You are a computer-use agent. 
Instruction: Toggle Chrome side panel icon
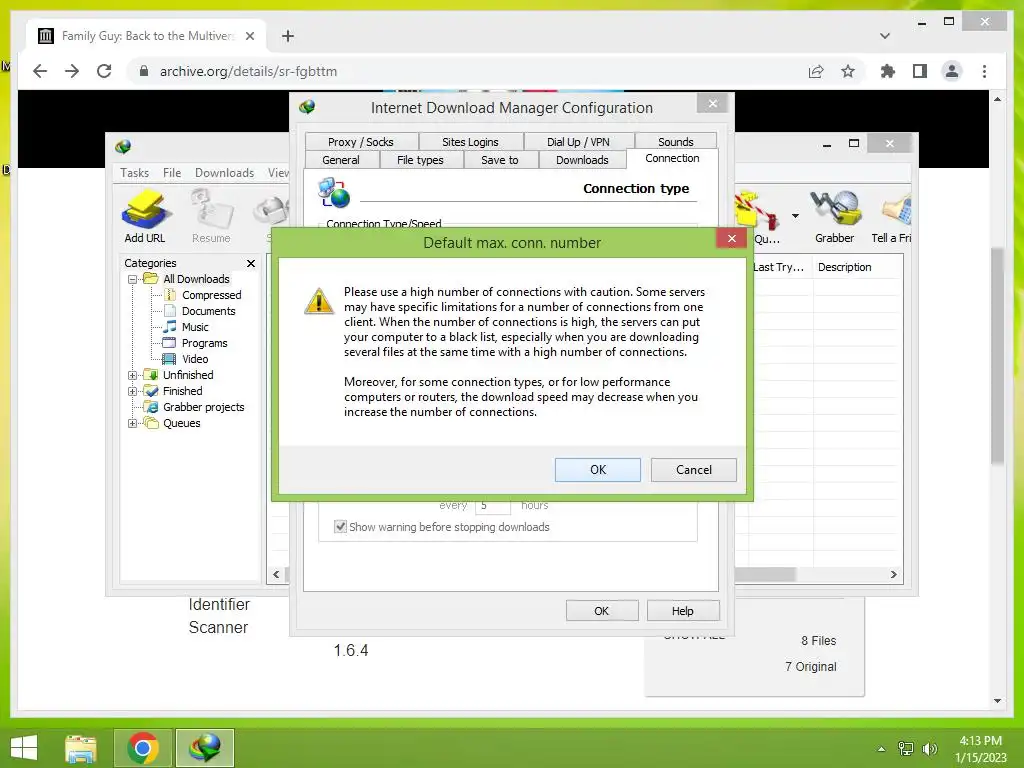click(920, 71)
